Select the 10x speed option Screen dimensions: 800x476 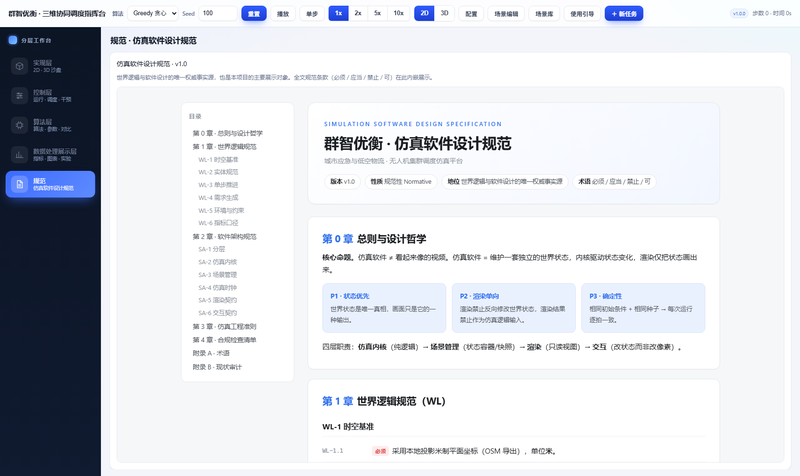click(398, 13)
